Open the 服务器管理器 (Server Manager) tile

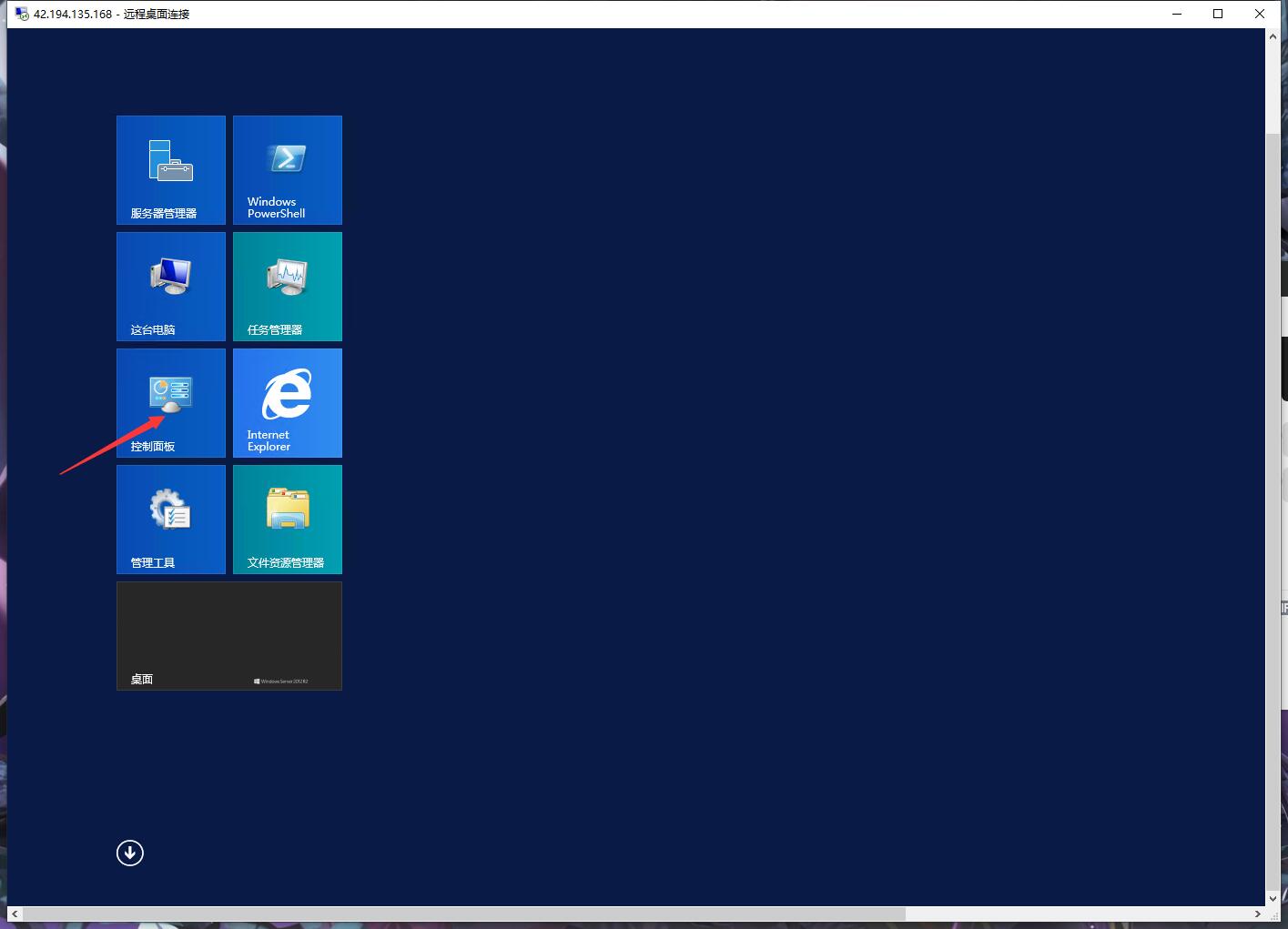click(x=170, y=170)
